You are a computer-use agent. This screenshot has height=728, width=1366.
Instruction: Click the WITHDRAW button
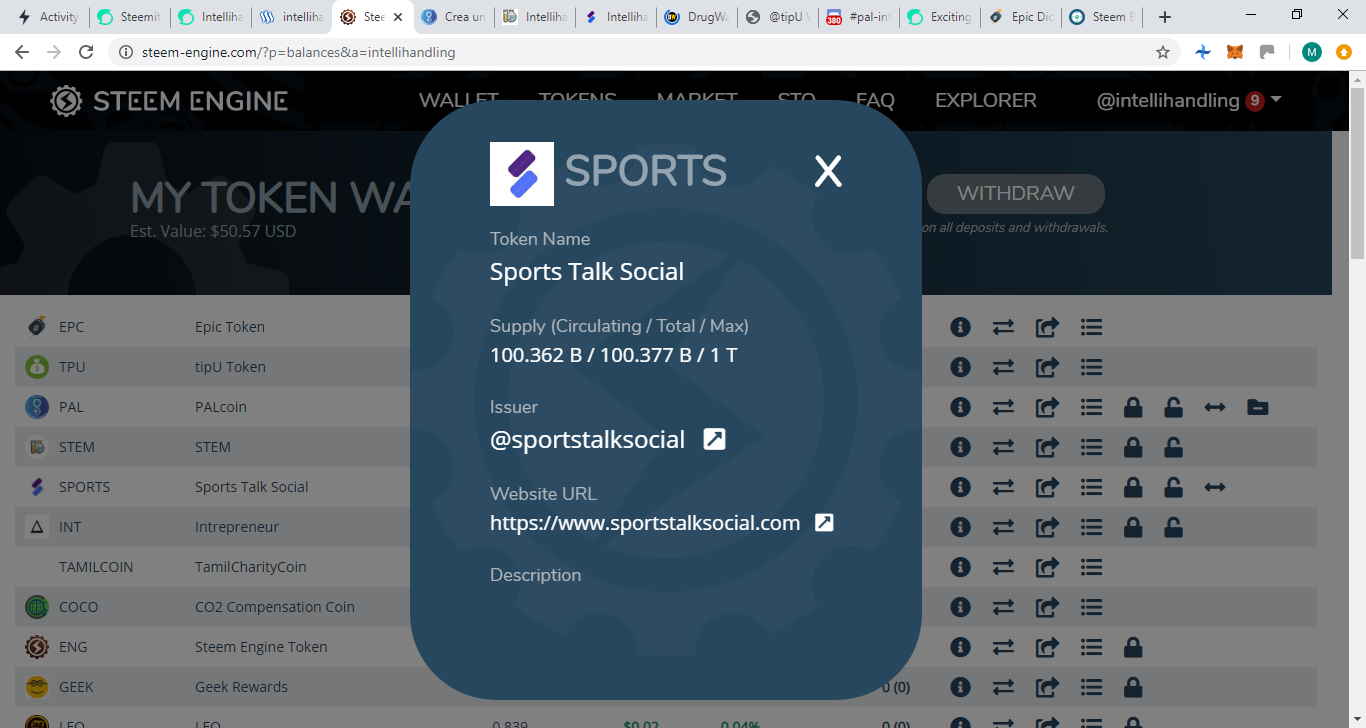pos(1016,193)
